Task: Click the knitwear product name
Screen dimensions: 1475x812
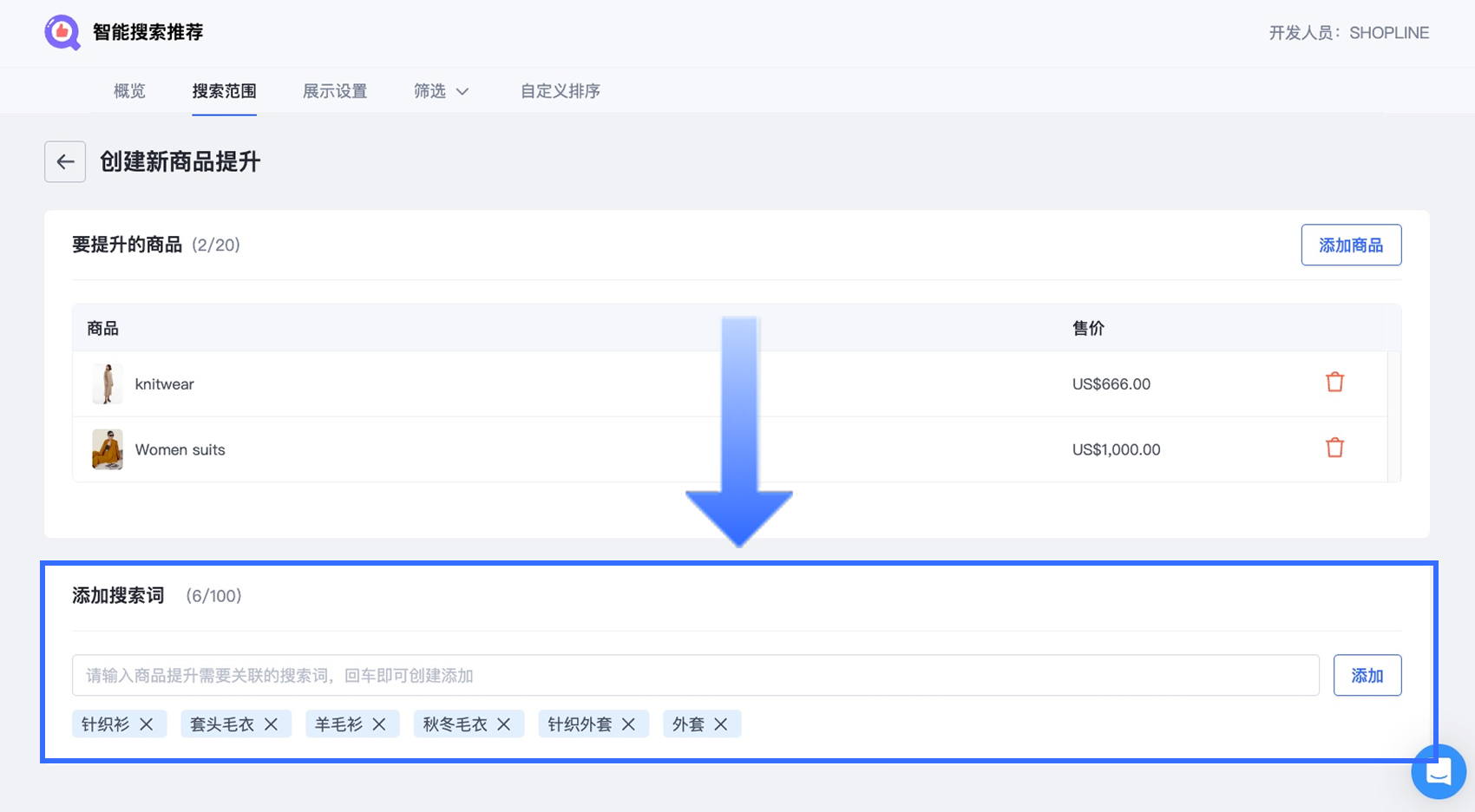Action: tap(165, 384)
